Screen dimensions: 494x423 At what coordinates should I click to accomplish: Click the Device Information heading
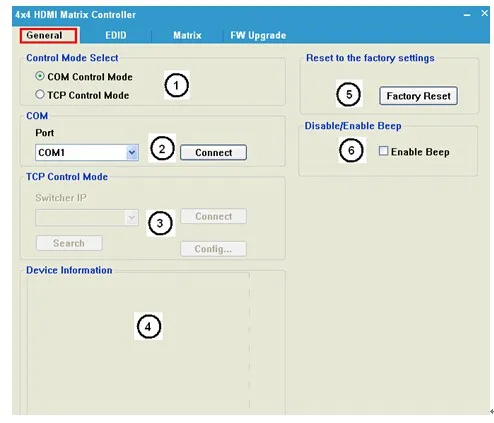69,270
